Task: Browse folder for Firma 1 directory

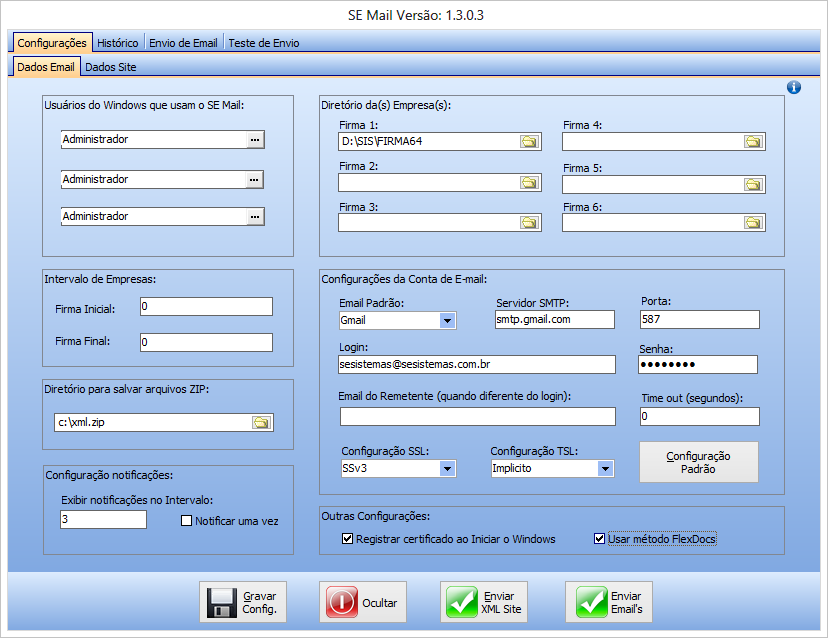Action: click(528, 142)
